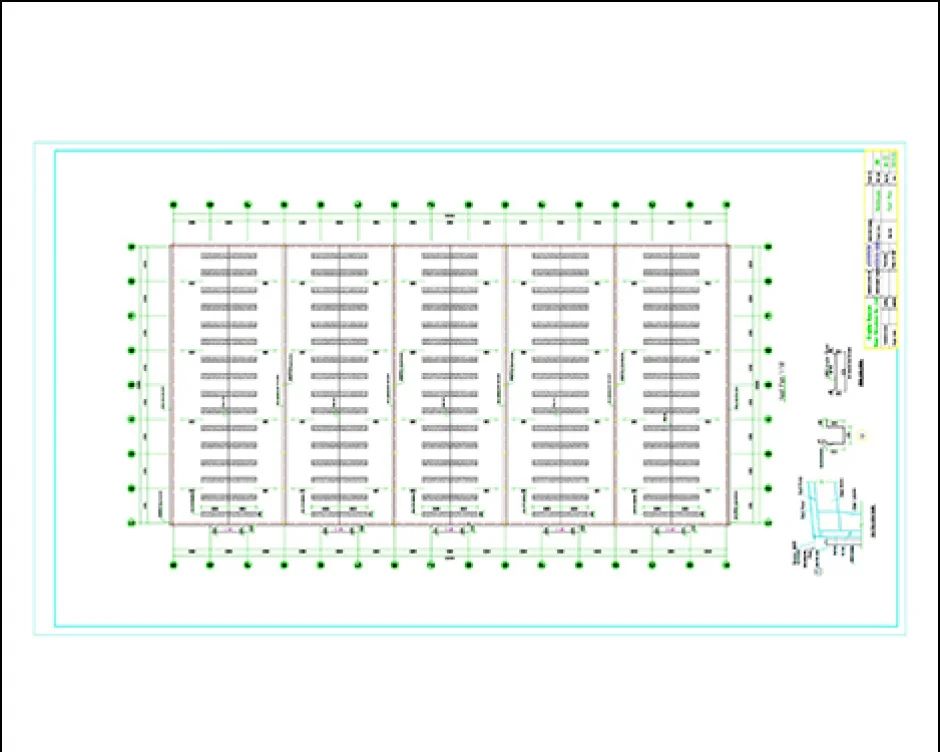
Task: Select the center bay of the floor plan
Action: [450, 384]
